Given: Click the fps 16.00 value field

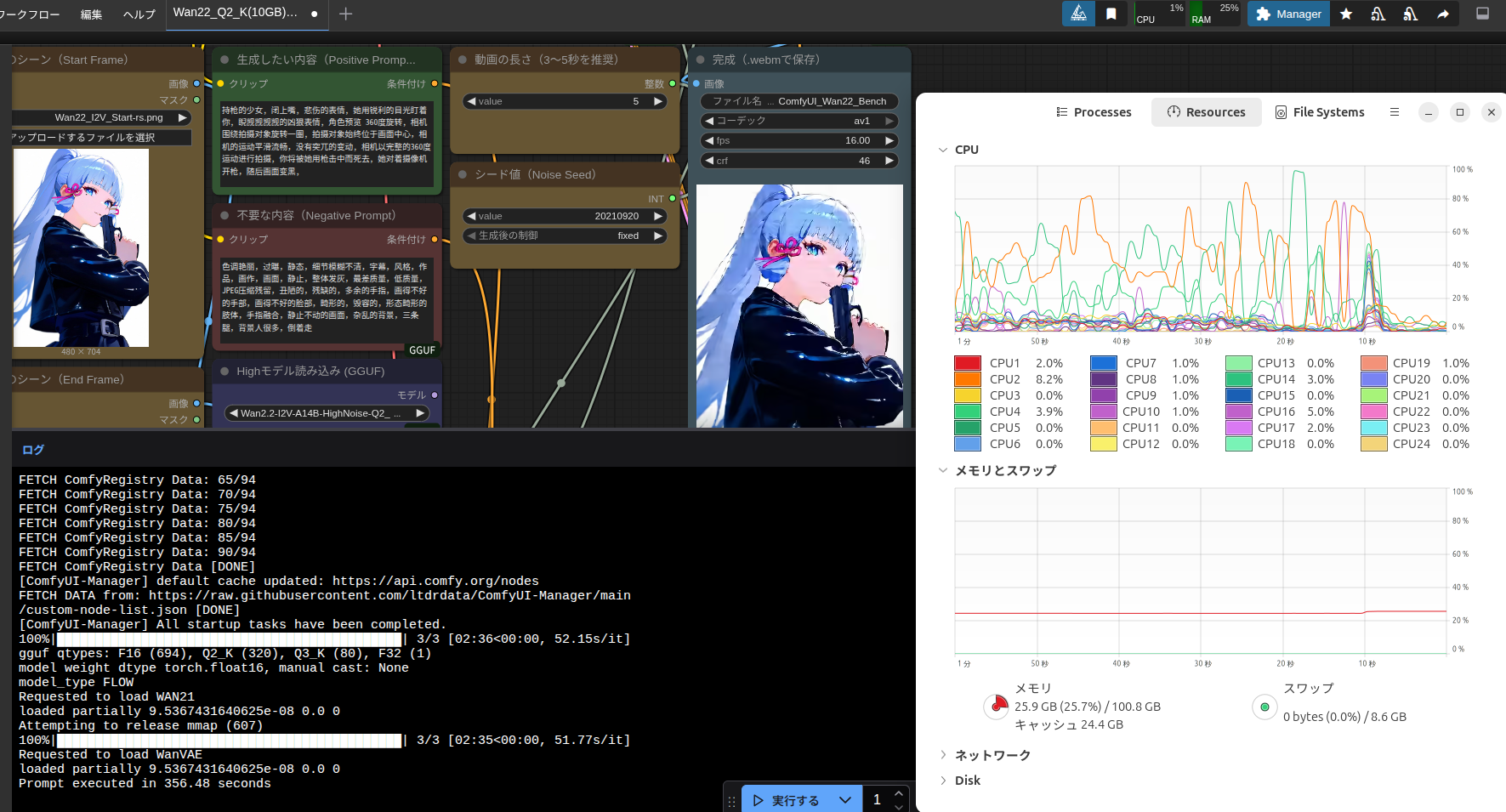Looking at the screenshot, I should tap(799, 140).
